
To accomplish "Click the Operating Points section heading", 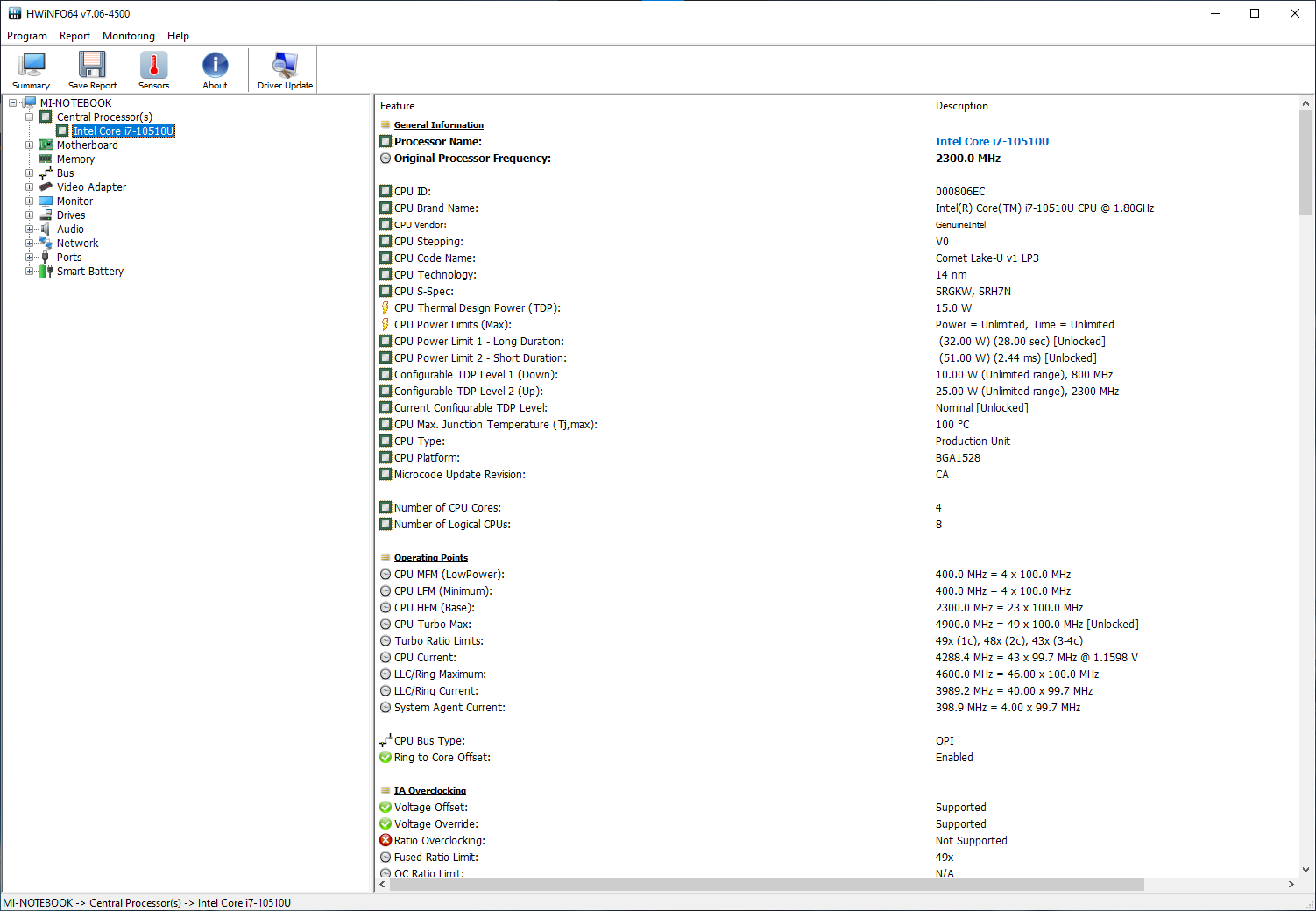I will (x=430, y=557).
